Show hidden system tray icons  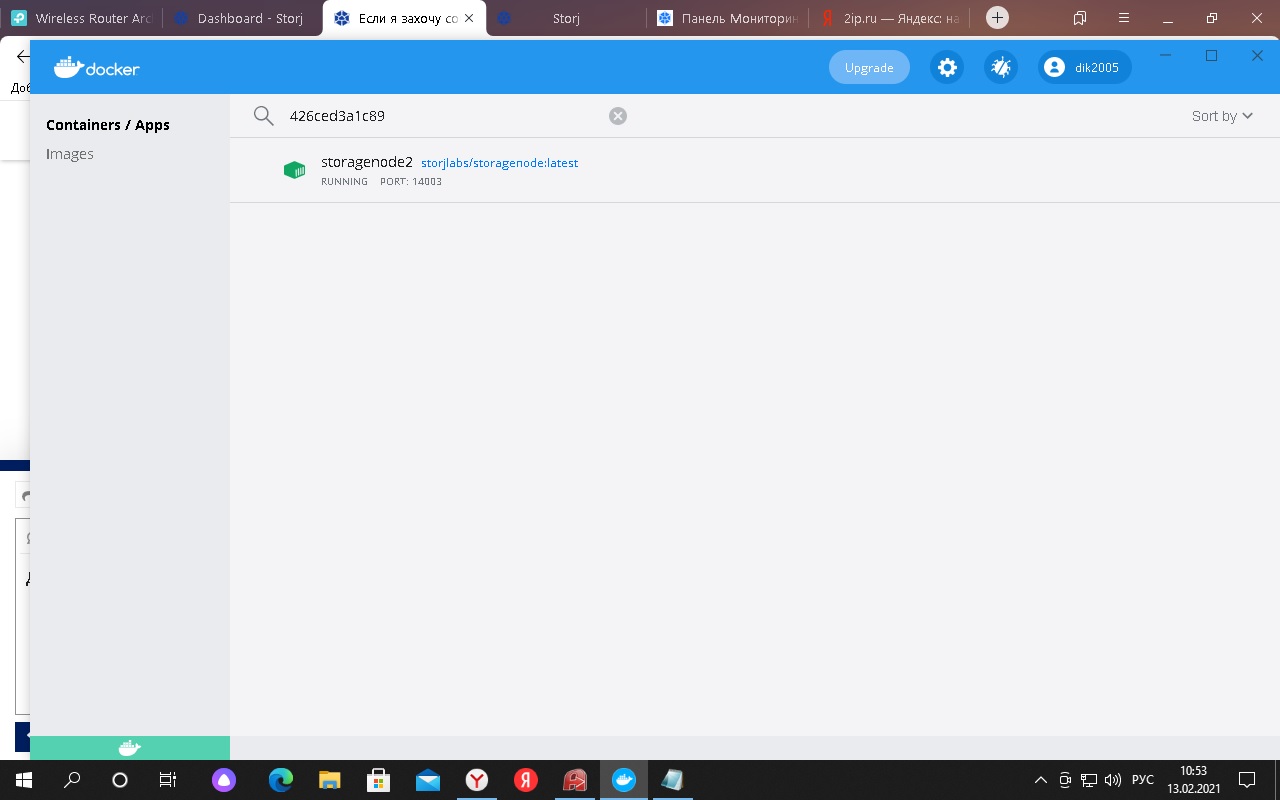pyautogui.click(x=1041, y=780)
